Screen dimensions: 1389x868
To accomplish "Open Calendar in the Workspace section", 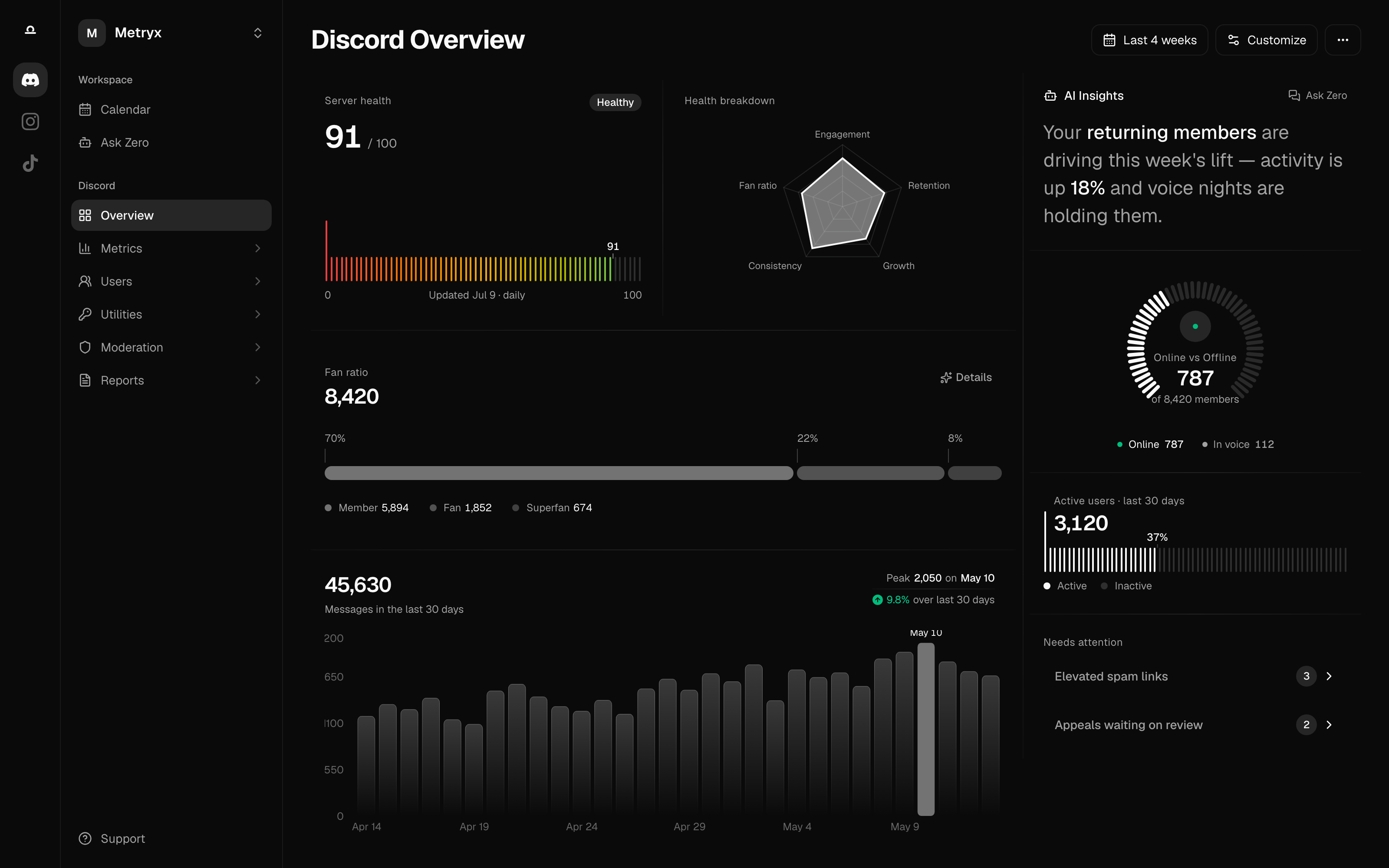I will tap(171, 110).
